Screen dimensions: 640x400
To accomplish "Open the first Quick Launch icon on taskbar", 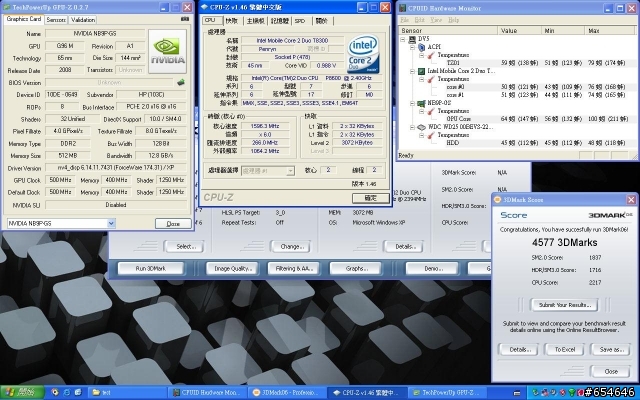I will tap(55, 392).
